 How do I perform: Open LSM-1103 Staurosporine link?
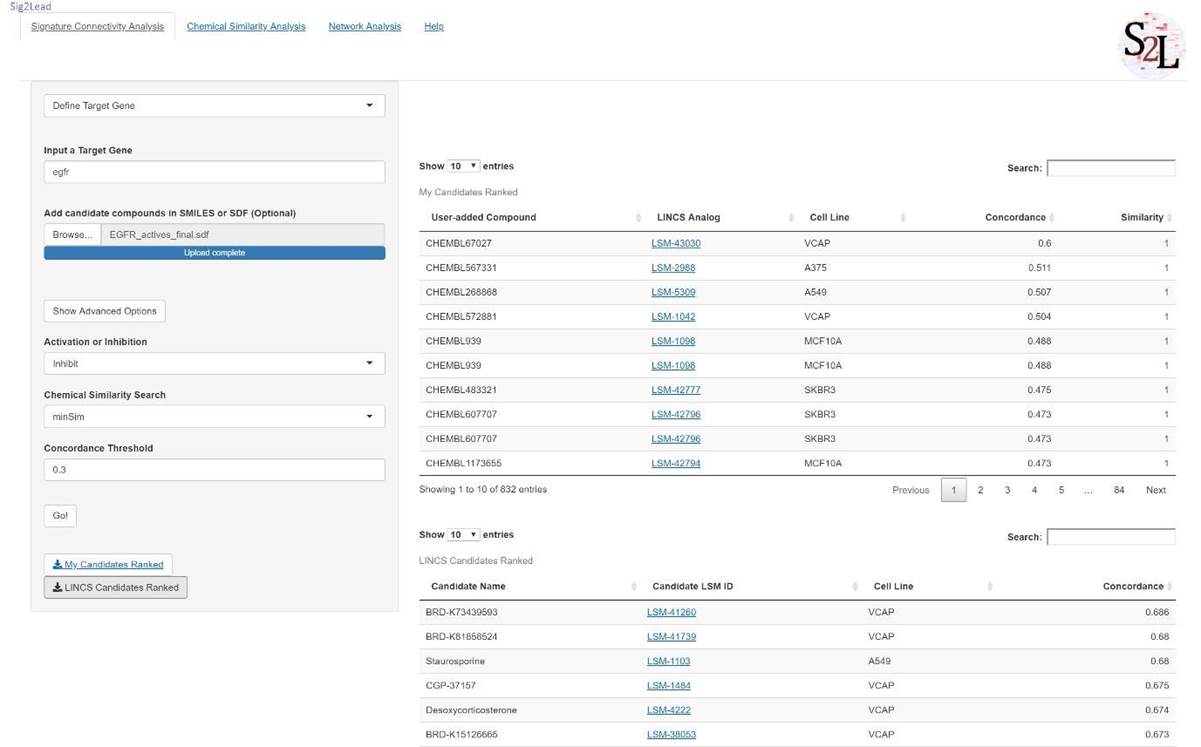tap(669, 661)
